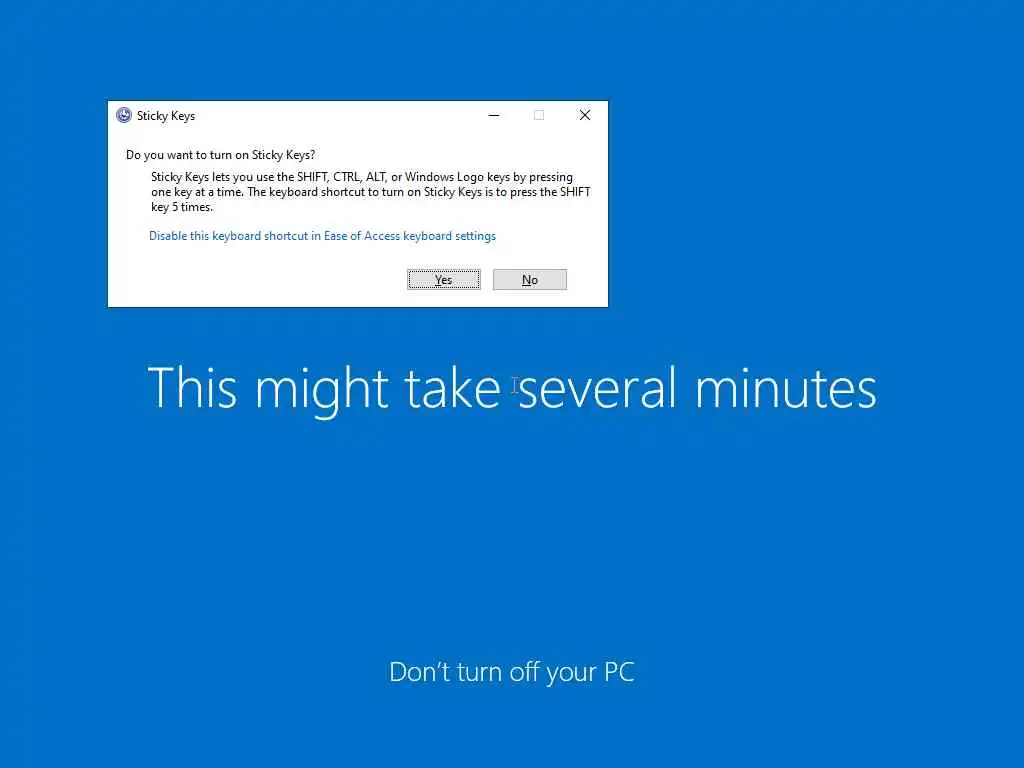Click blank white space left of Yes button
The height and width of the screenshot is (768, 1024).
[x=261, y=280]
